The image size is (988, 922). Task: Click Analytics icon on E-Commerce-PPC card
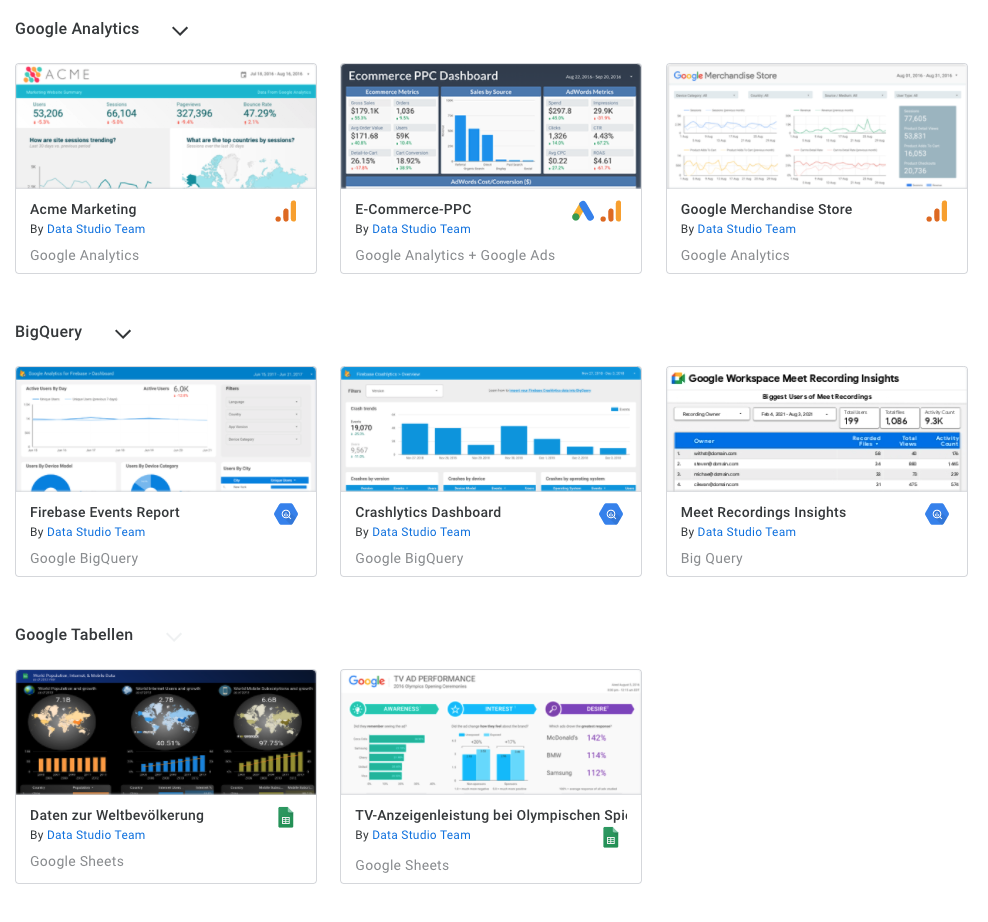611,212
